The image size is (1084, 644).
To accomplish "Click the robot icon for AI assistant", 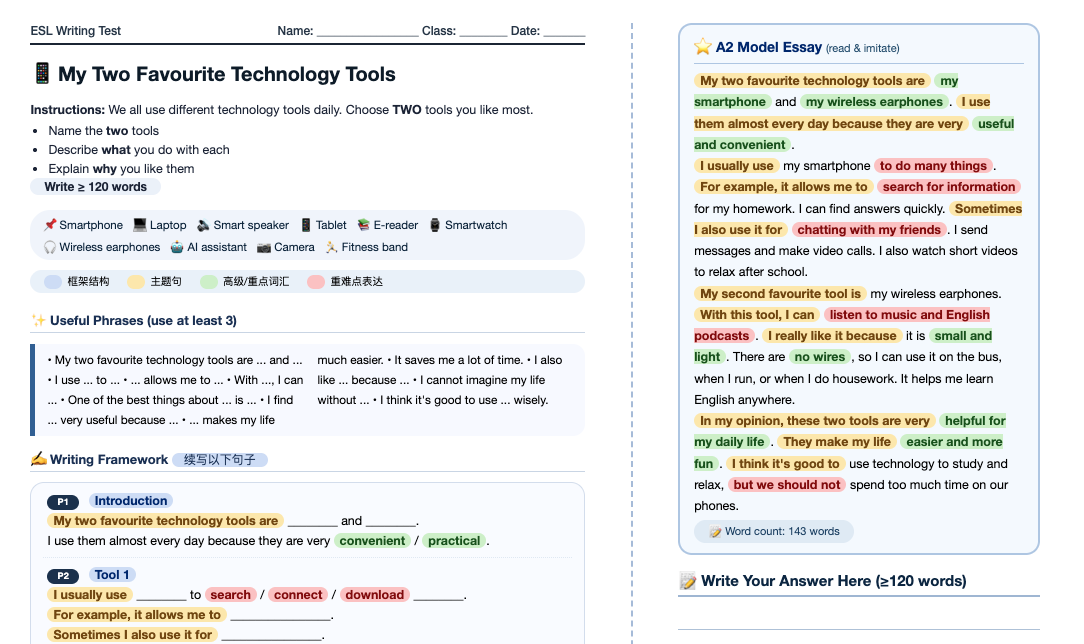I will point(177,247).
